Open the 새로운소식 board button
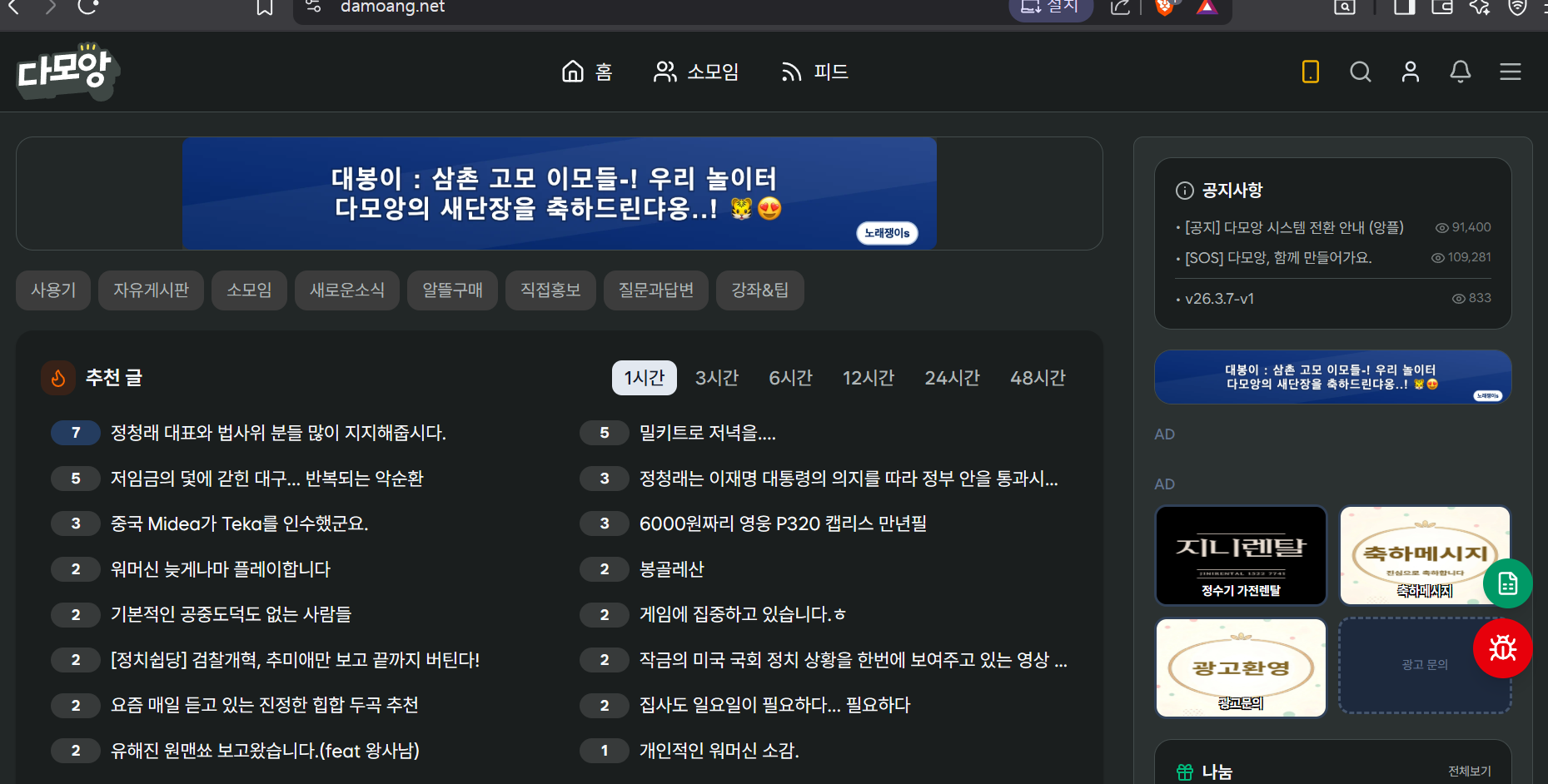The width and height of the screenshot is (1548, 784). pyautogui.click(x=347, y=290)
